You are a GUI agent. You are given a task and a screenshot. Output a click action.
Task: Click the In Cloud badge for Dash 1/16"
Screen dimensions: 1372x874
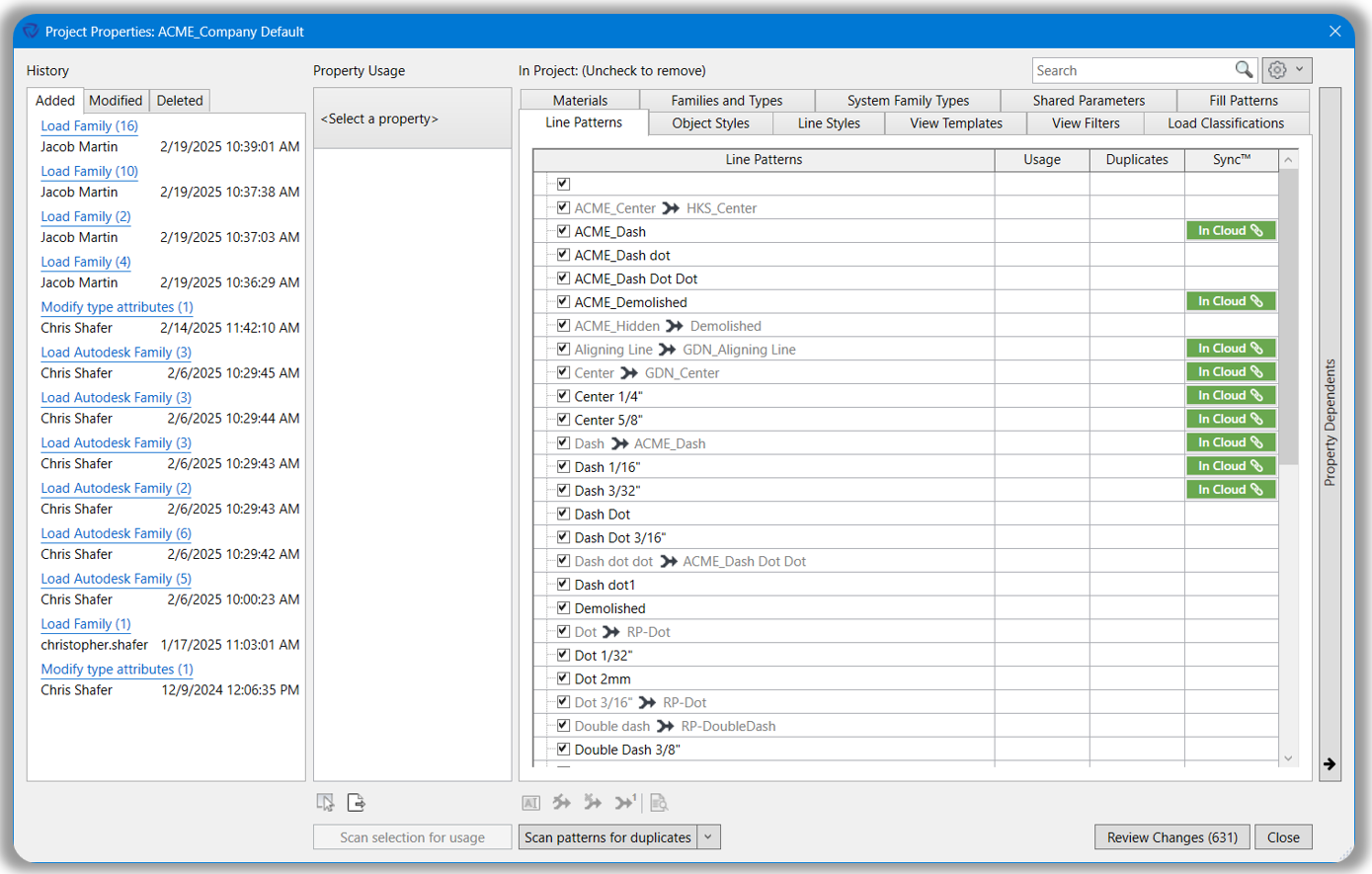[x=1231, y=466]
